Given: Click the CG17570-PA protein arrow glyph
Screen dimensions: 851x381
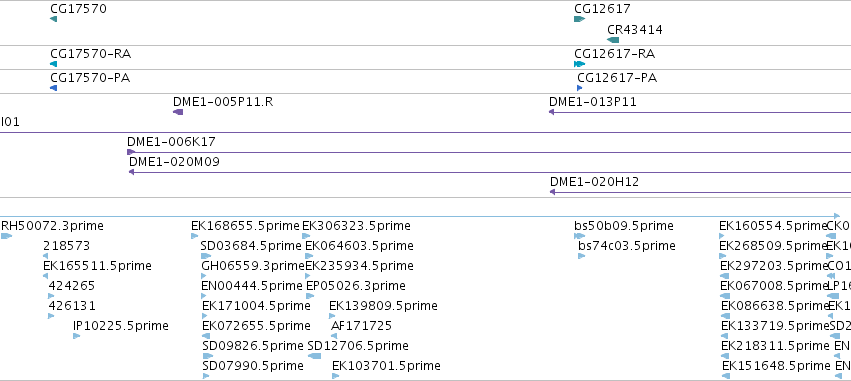Looking at the screenshot, I should coord(53,88).
